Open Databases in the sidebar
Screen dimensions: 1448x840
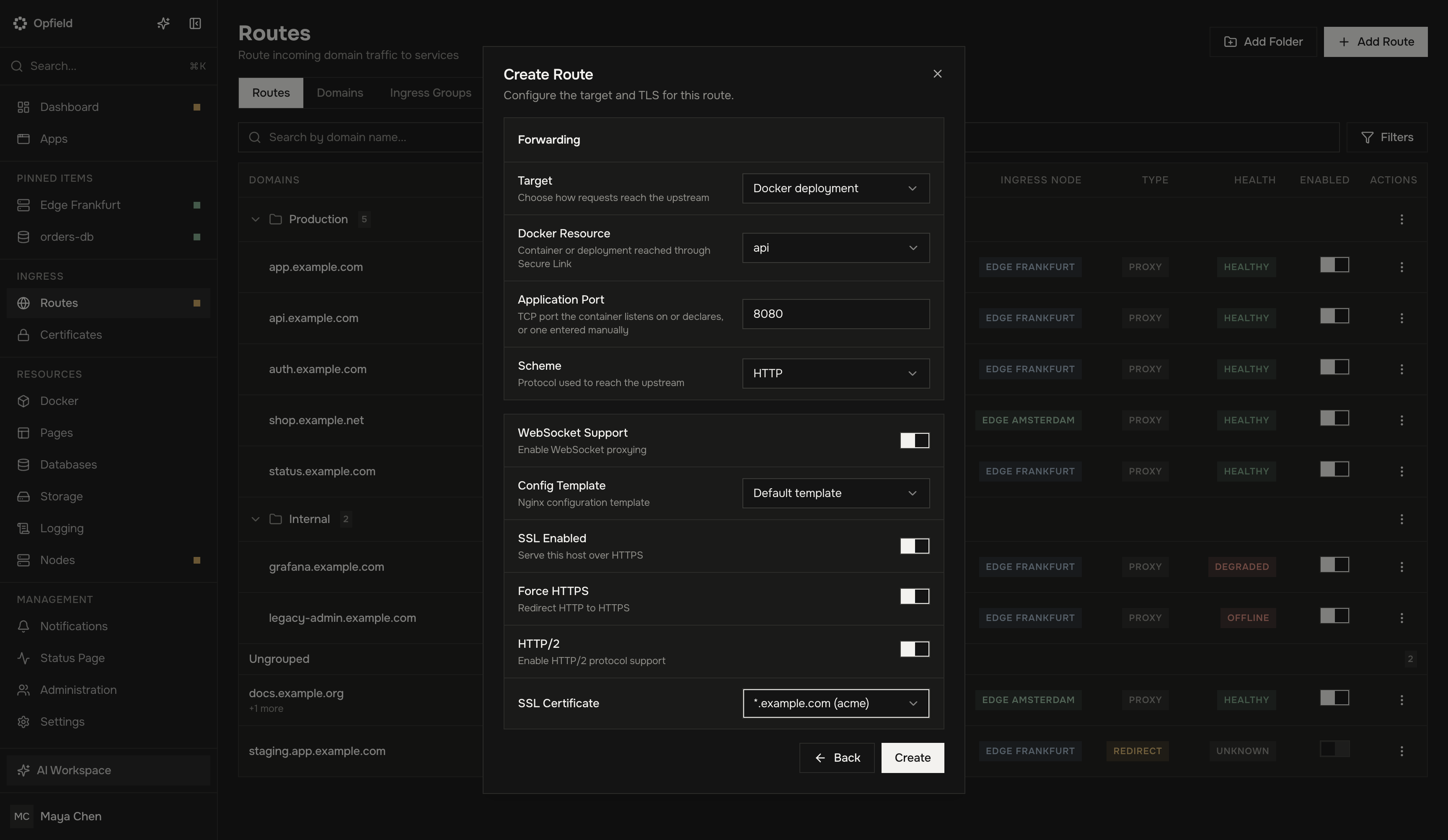pos(108,464)
